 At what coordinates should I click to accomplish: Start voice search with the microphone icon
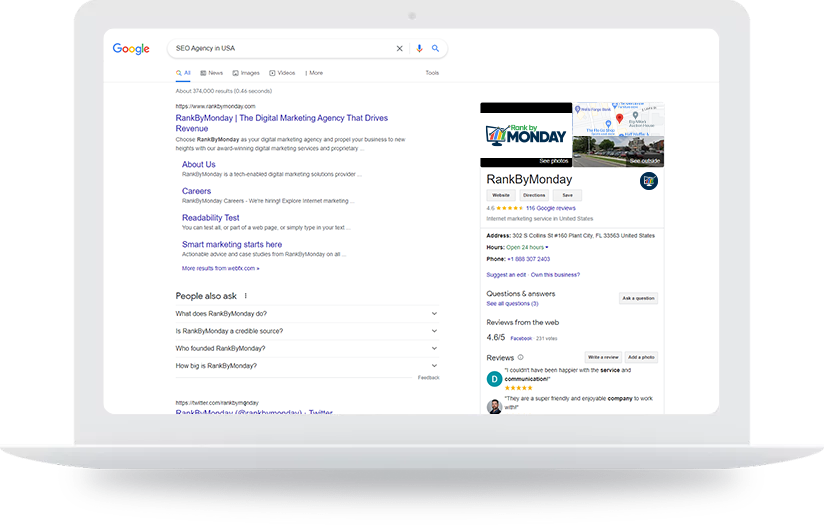click(x=419, y=48)
